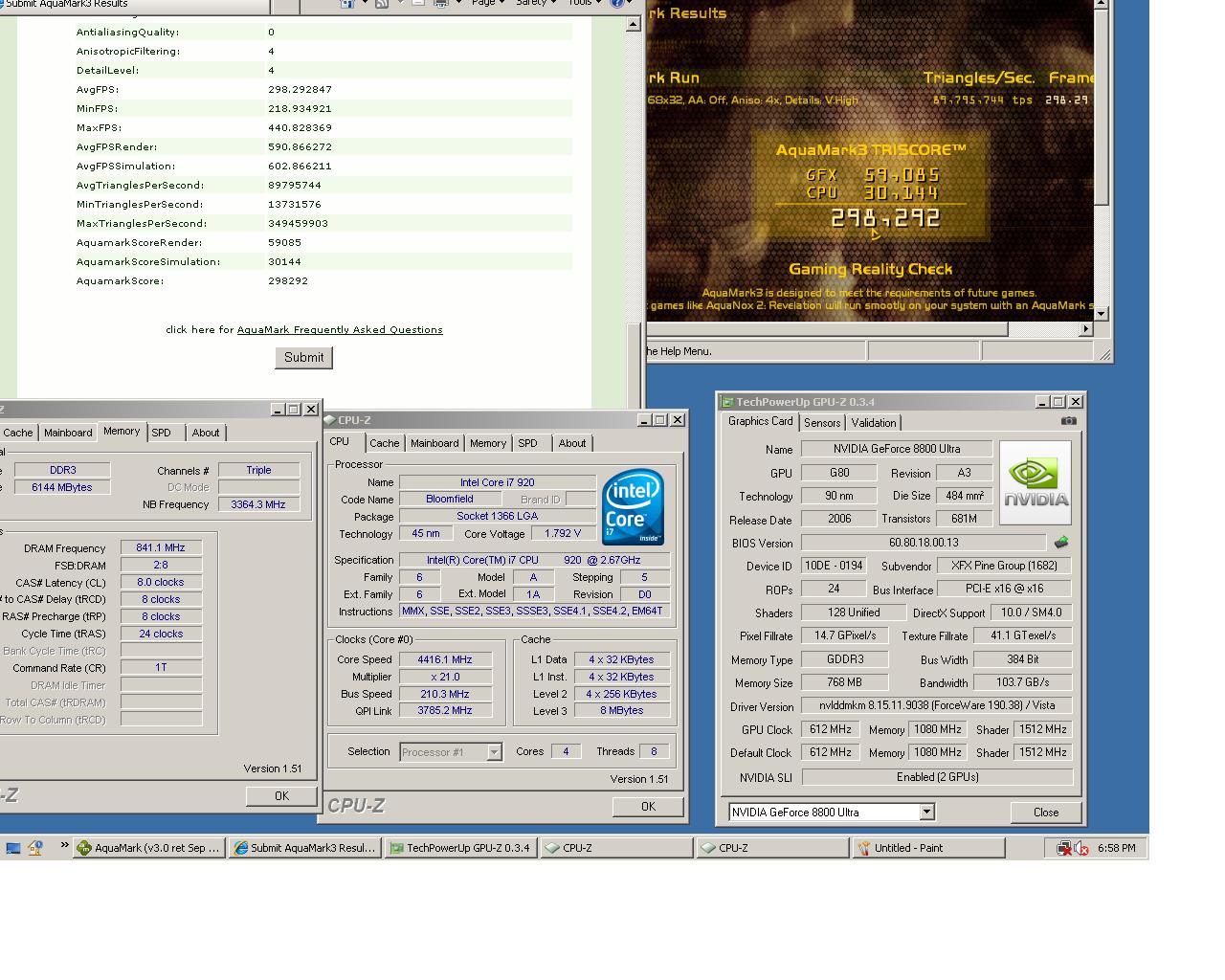Click the memory size value 6144 MBytes
The width and height of the screenshot is (1225, 980).
coord(61,487)
